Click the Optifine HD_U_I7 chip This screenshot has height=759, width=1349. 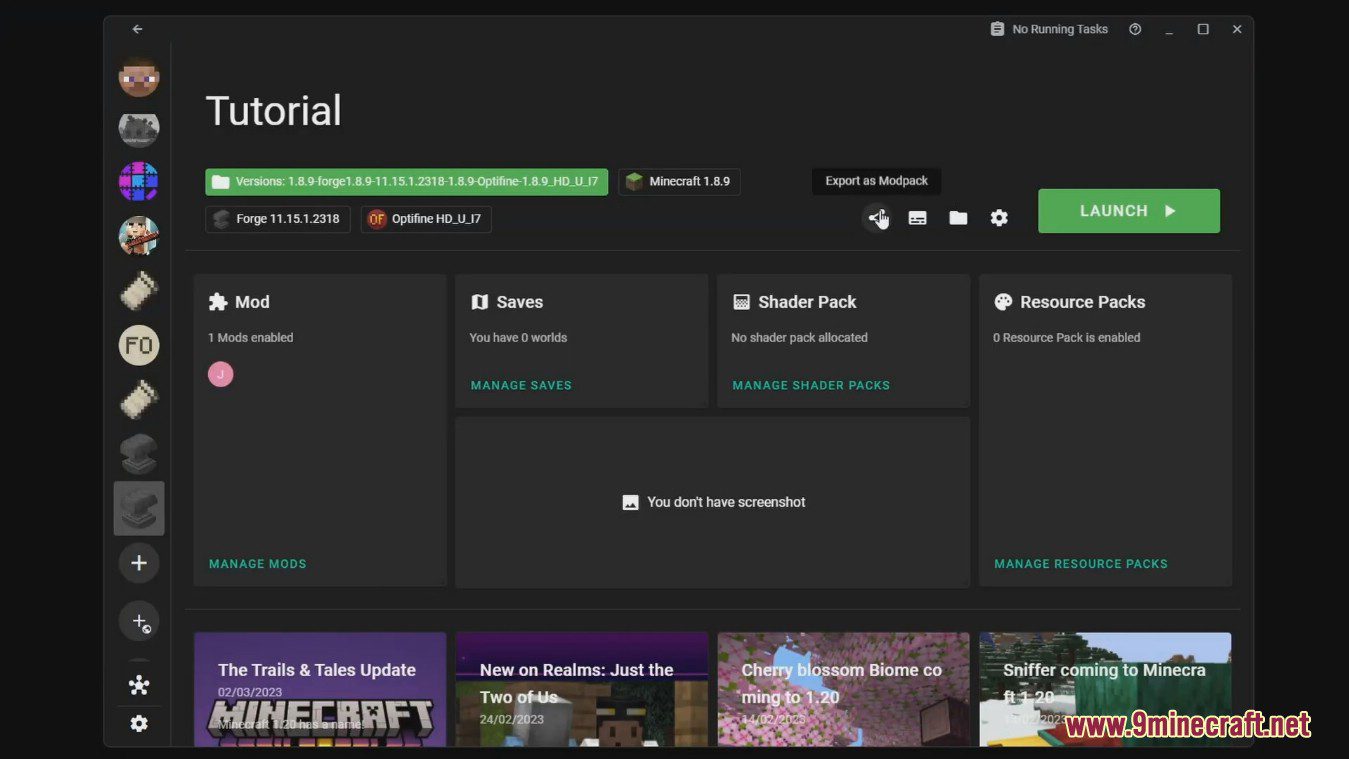point(426,219)
